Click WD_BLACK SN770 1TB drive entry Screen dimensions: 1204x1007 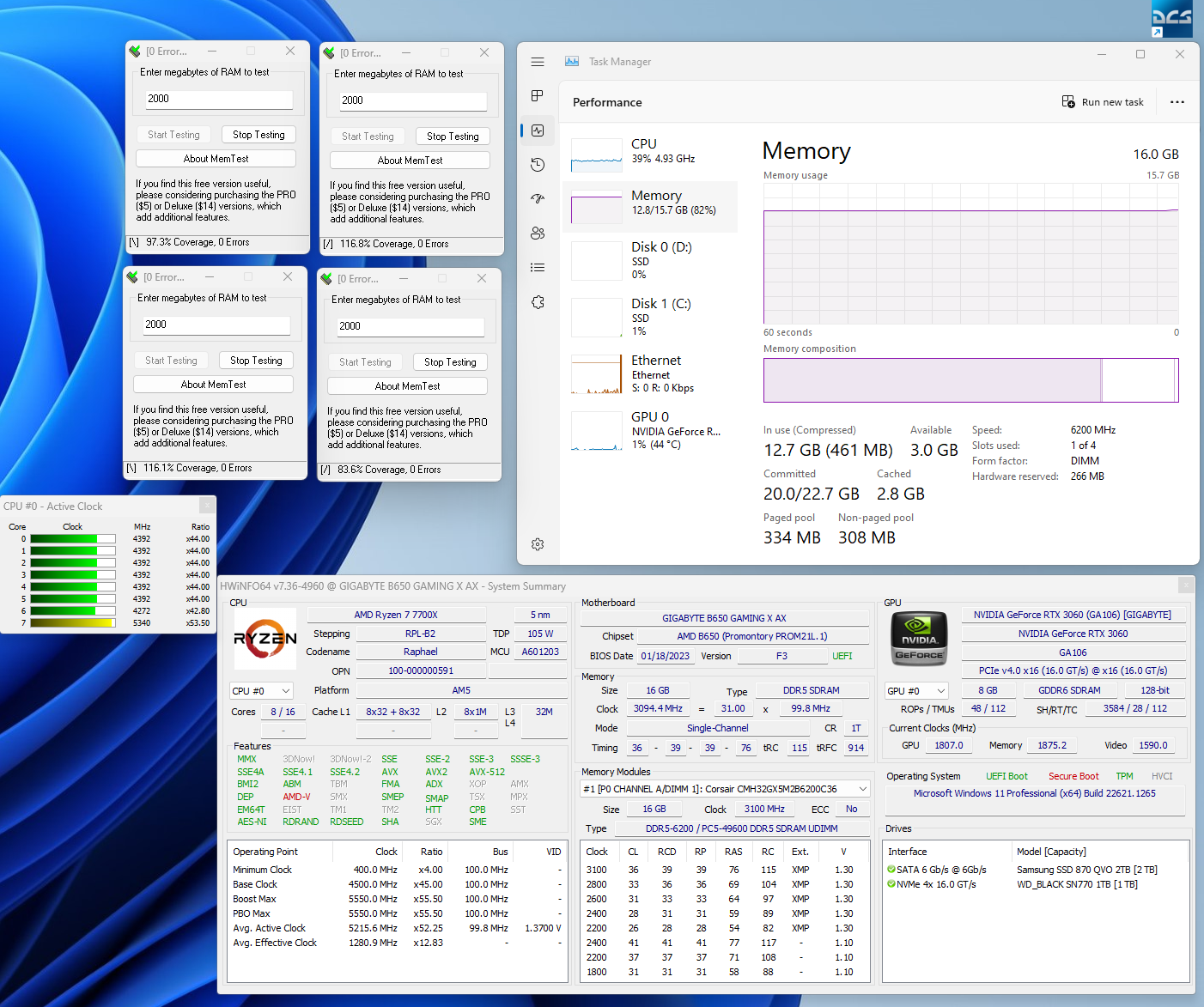pos(1077,884)
